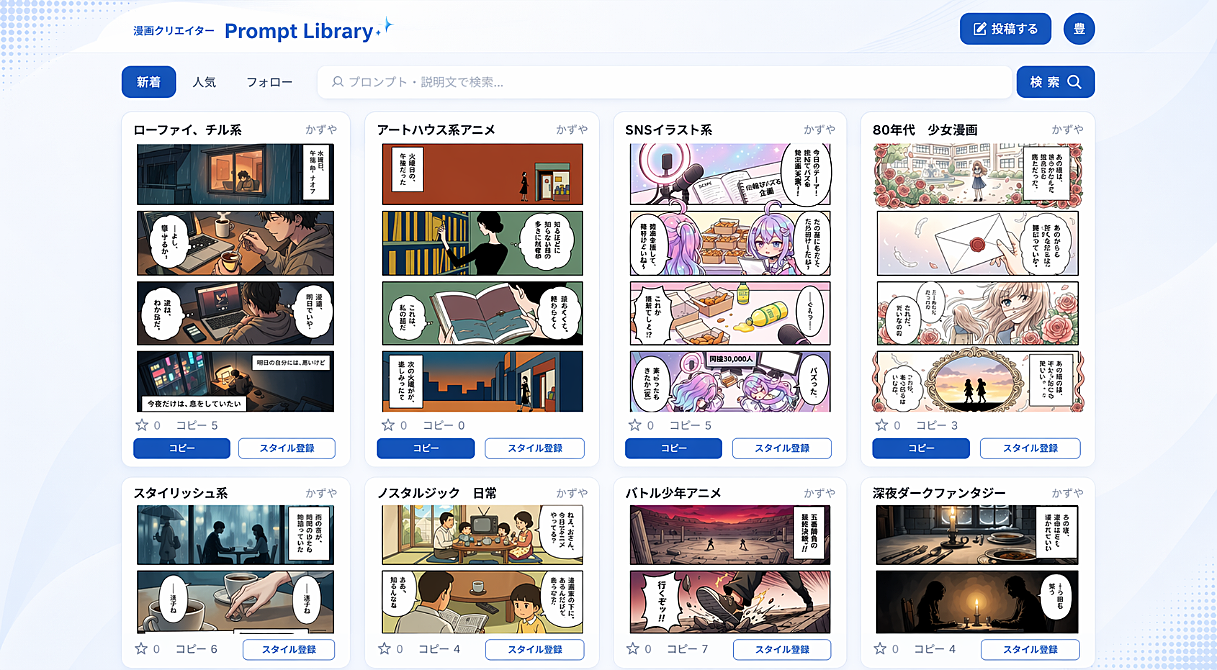Screen dimensions: 1217x670
Task: Switch to the フォロー tab
Action: 269,82
